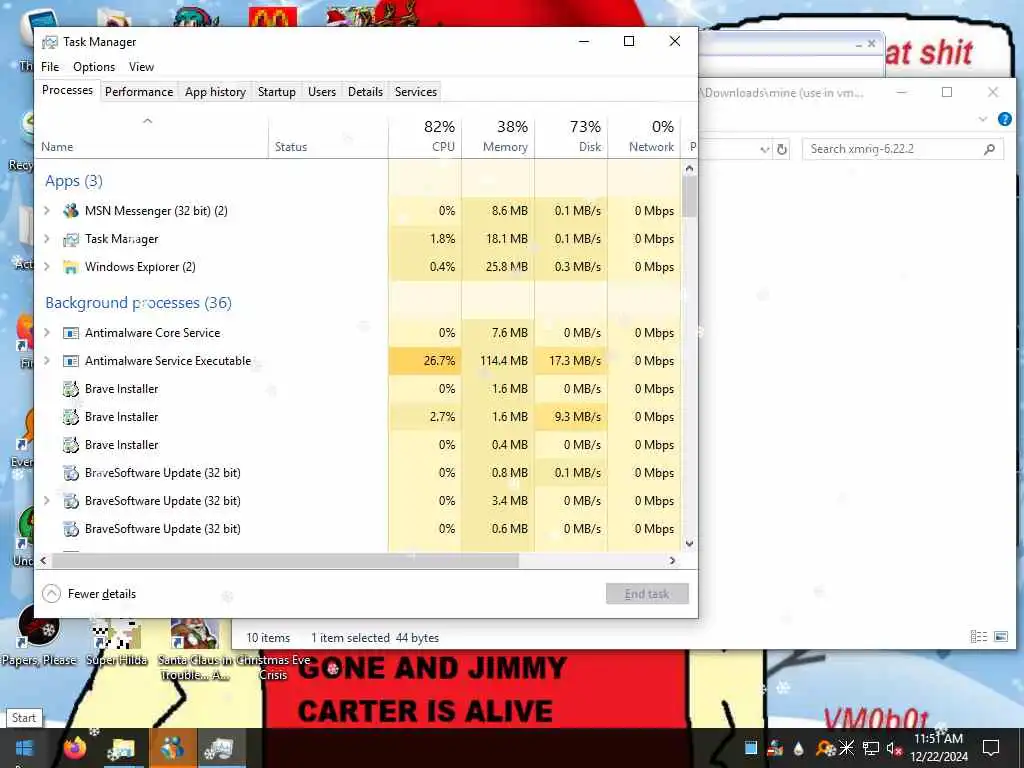Click the Antimalware Core Service icon
This screenshot has width=1024, height=768.
pos(71,333)
